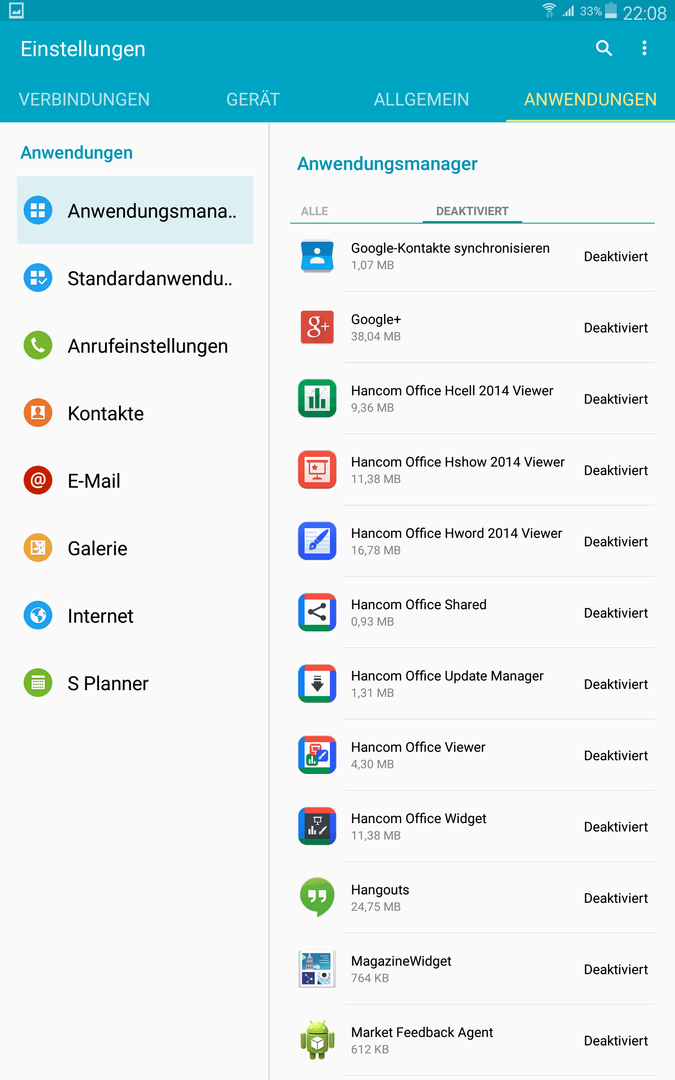Tap the Hancom Office Shared icon
675x1080 pixels.
pyautogui.click(x=317, y=612)
